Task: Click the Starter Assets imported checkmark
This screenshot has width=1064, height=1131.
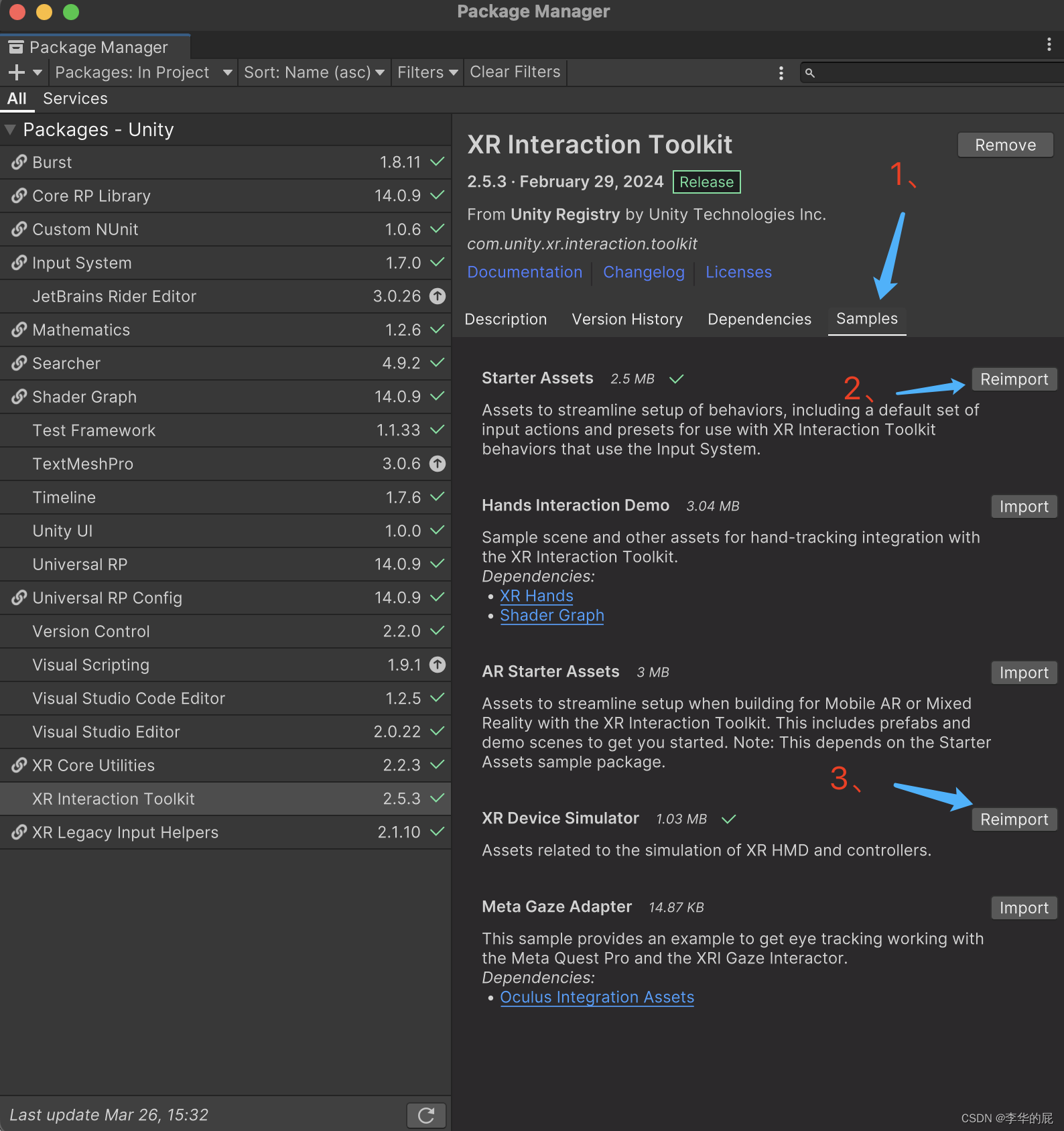Action: [x=677, y=379]
